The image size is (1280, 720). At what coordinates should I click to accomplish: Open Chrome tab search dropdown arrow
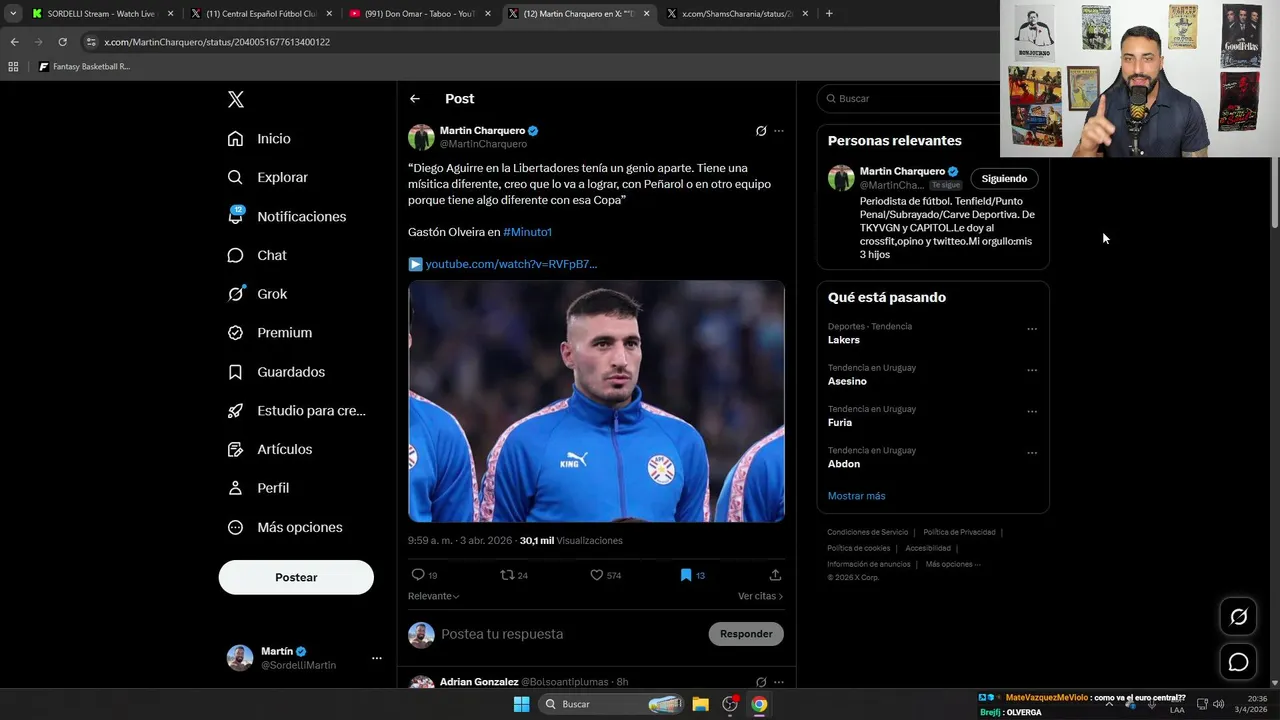(13, 14)
